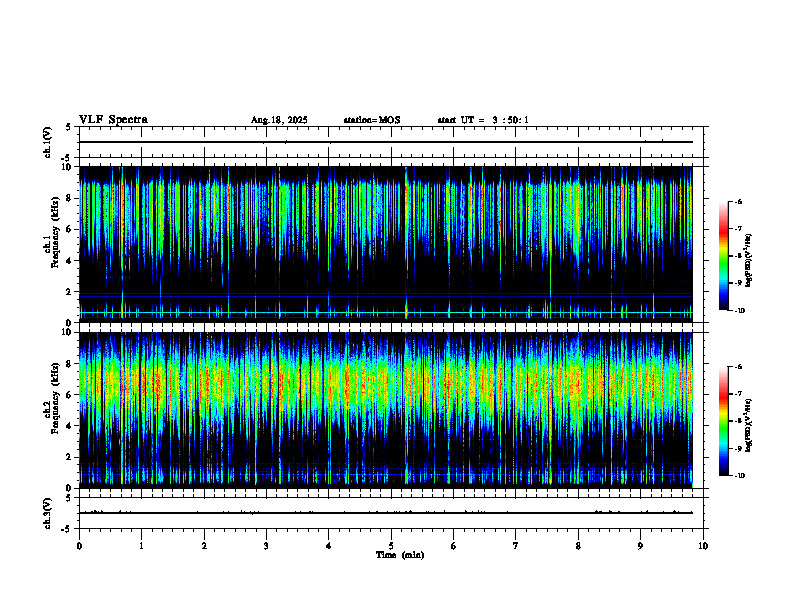Click the "6" kHz tick of ch.2 frequency axis

click(69, 395)
